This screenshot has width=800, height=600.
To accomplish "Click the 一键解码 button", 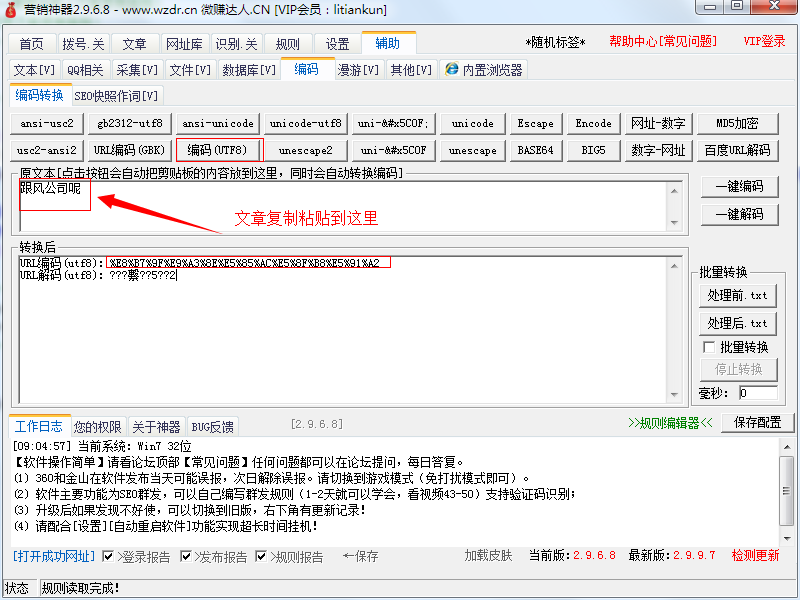I will pyautogui.click(x=738, y=214).
